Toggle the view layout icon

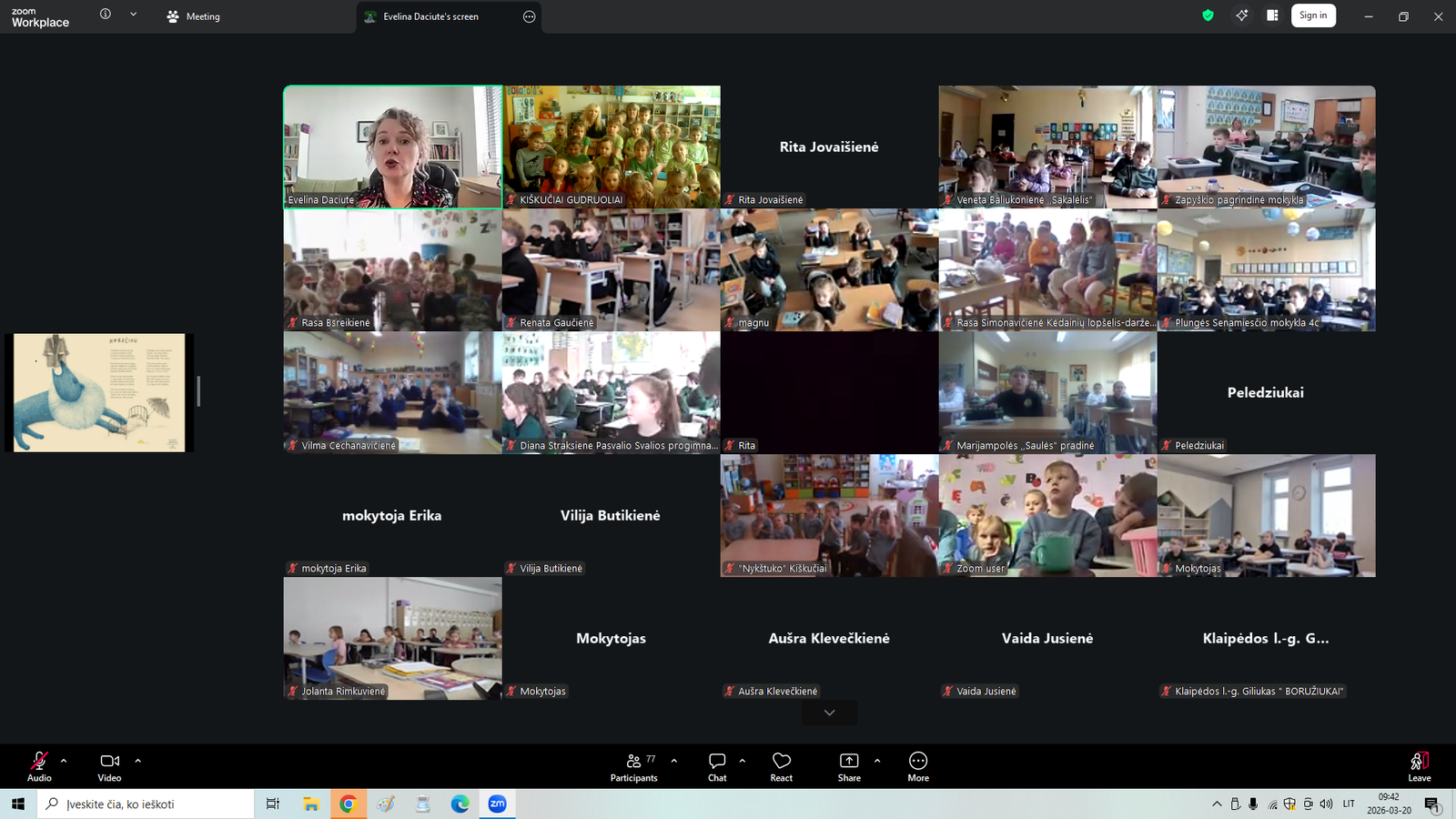point(1272,15)
